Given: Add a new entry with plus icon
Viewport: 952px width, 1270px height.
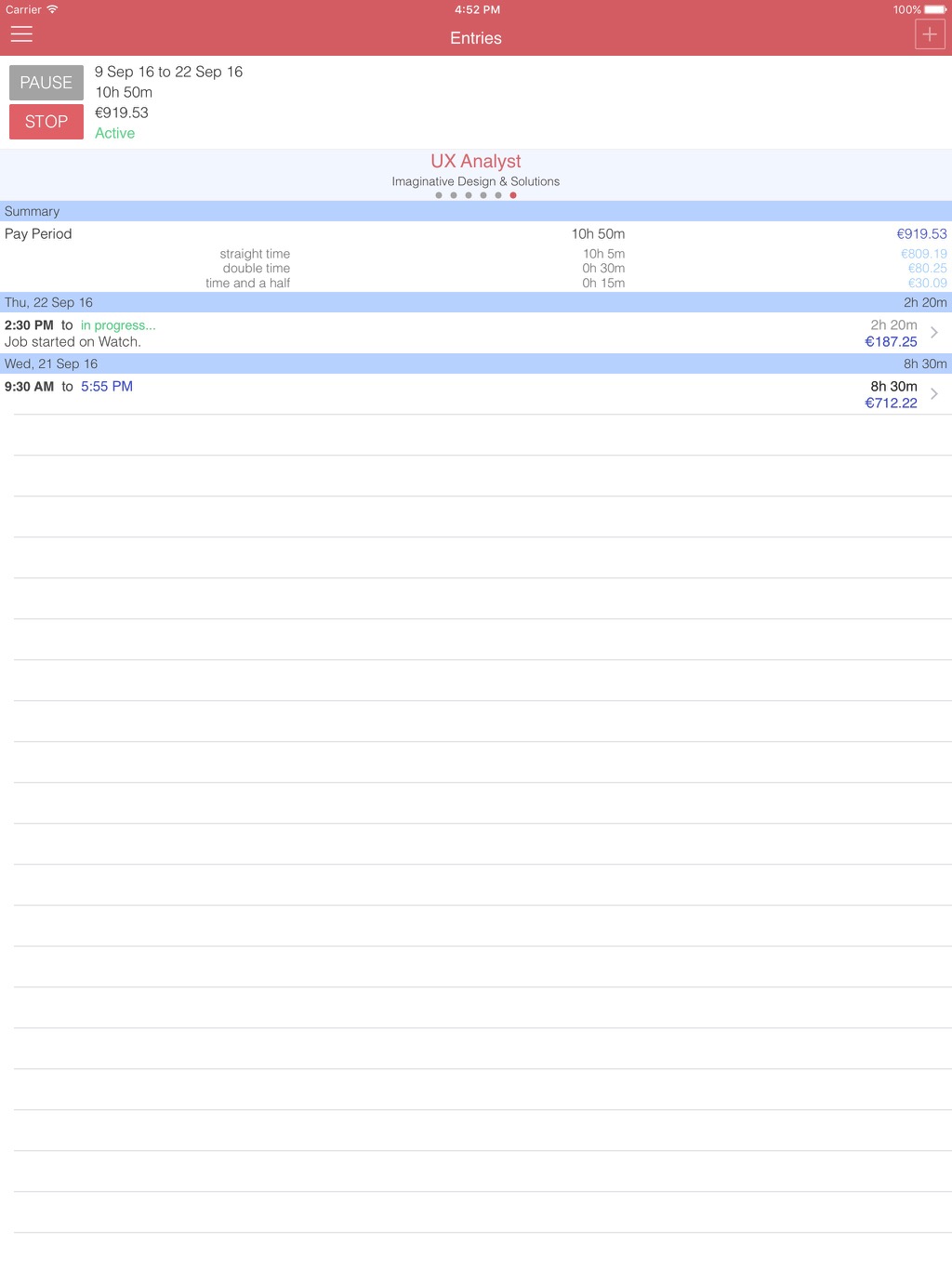Looking at the screenshot, I should (930, 34).
